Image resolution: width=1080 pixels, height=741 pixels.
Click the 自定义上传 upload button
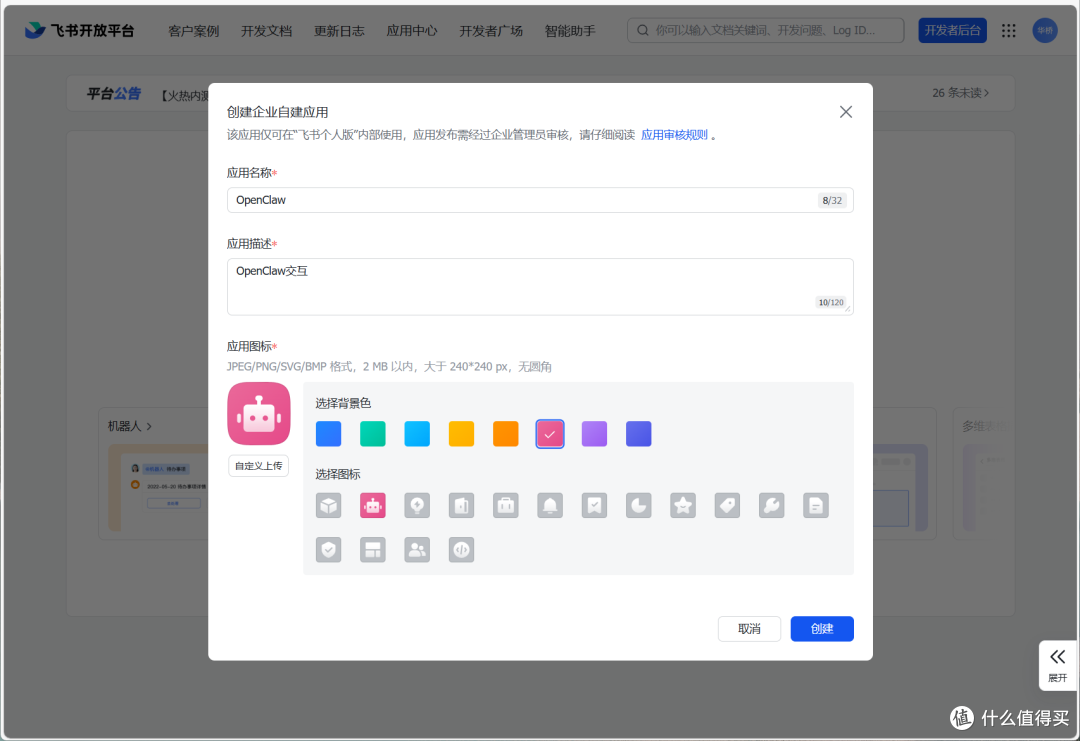tap(258, 466)
